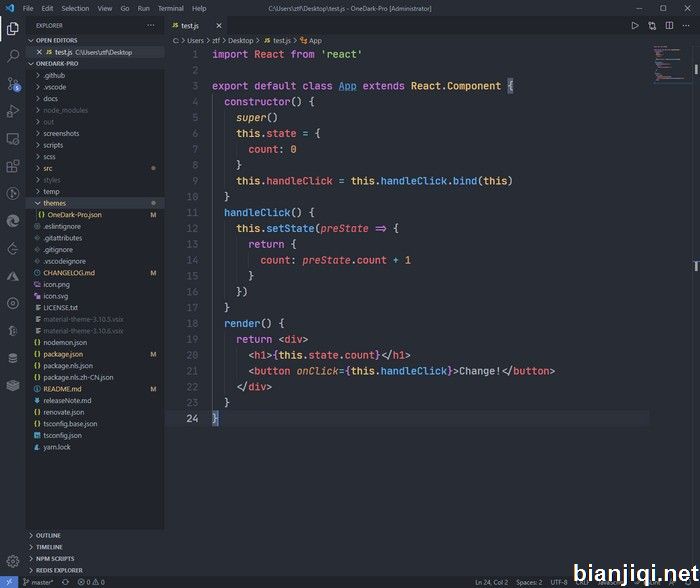The image size is (700, 588).
Task: Open the Go menu
Action: [125, 8]
